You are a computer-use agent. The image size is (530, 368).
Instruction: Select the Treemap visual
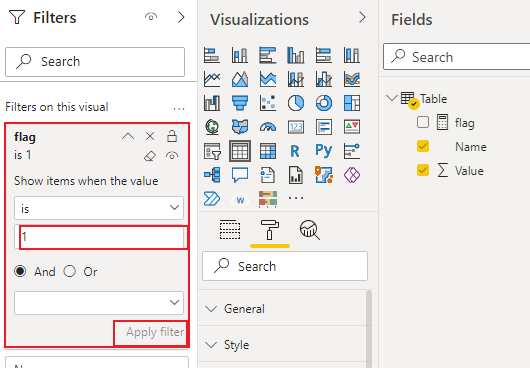[352, 103]
